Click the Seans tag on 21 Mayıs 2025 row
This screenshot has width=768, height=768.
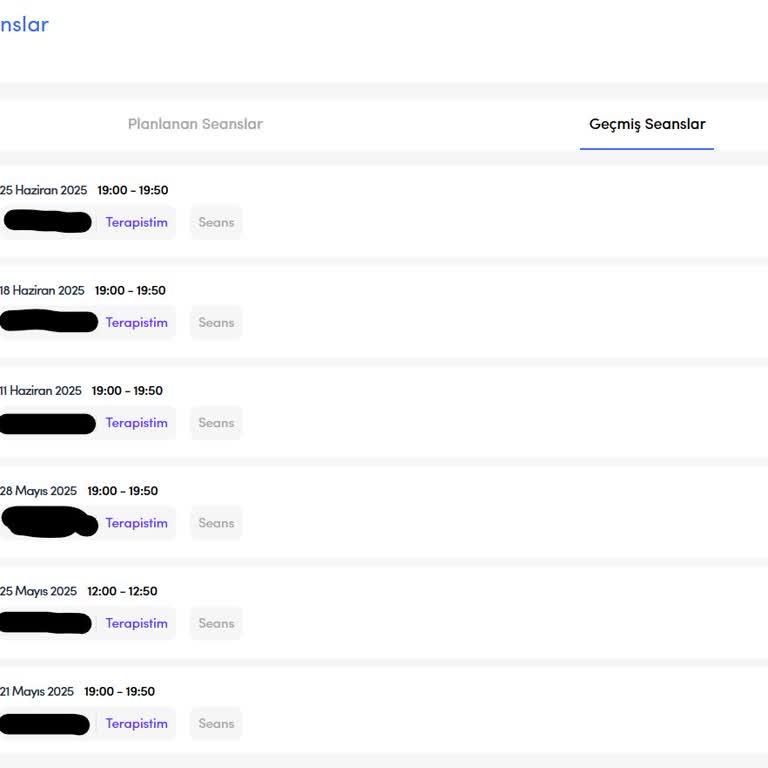[x=216, y=723]
